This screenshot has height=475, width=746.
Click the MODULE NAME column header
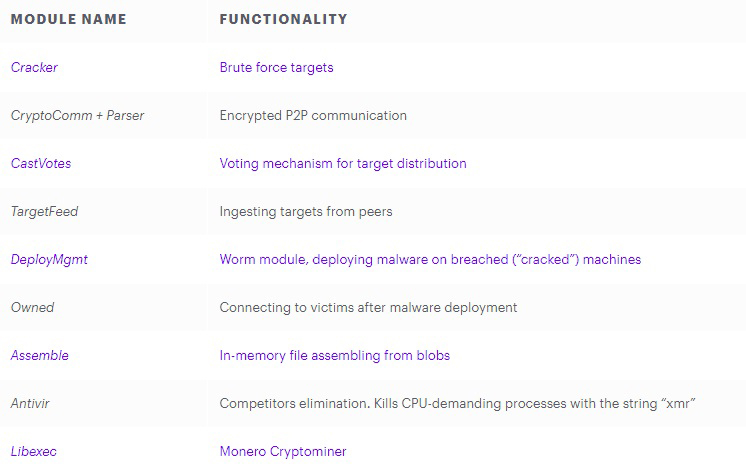pos(67,19)
